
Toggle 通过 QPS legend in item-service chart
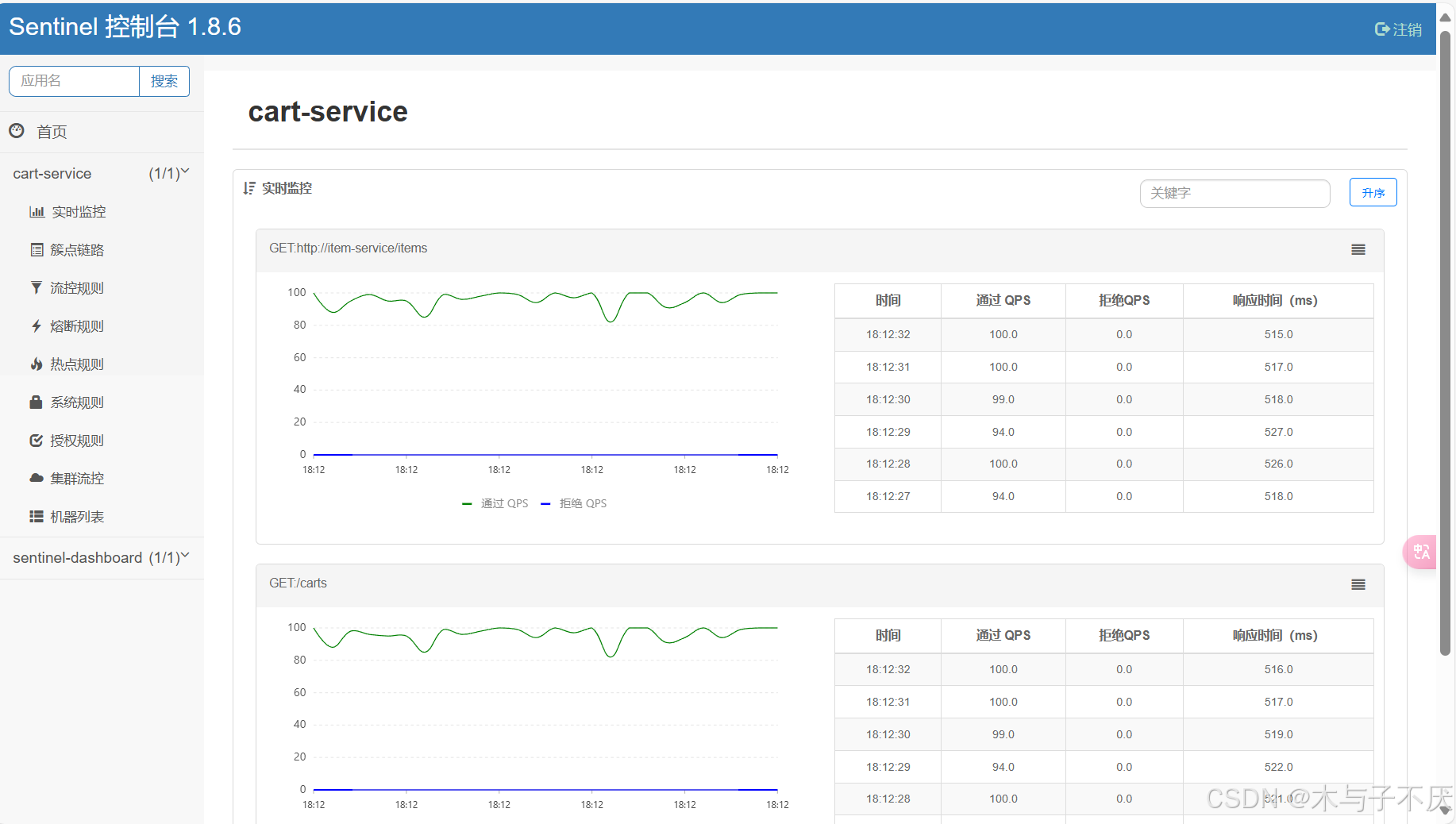point(495,503)
